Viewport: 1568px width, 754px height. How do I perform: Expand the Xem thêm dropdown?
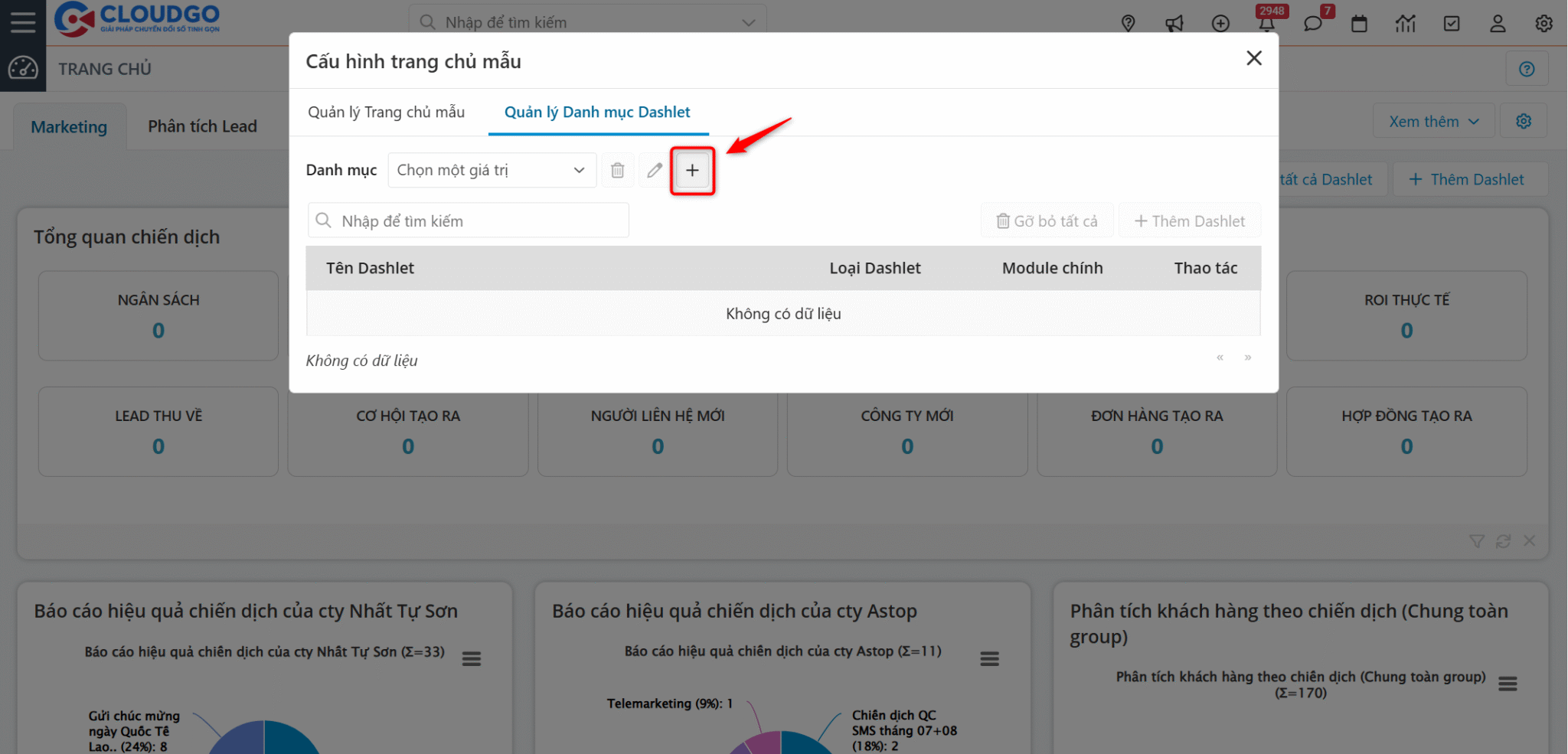[x=1433, y=122]
